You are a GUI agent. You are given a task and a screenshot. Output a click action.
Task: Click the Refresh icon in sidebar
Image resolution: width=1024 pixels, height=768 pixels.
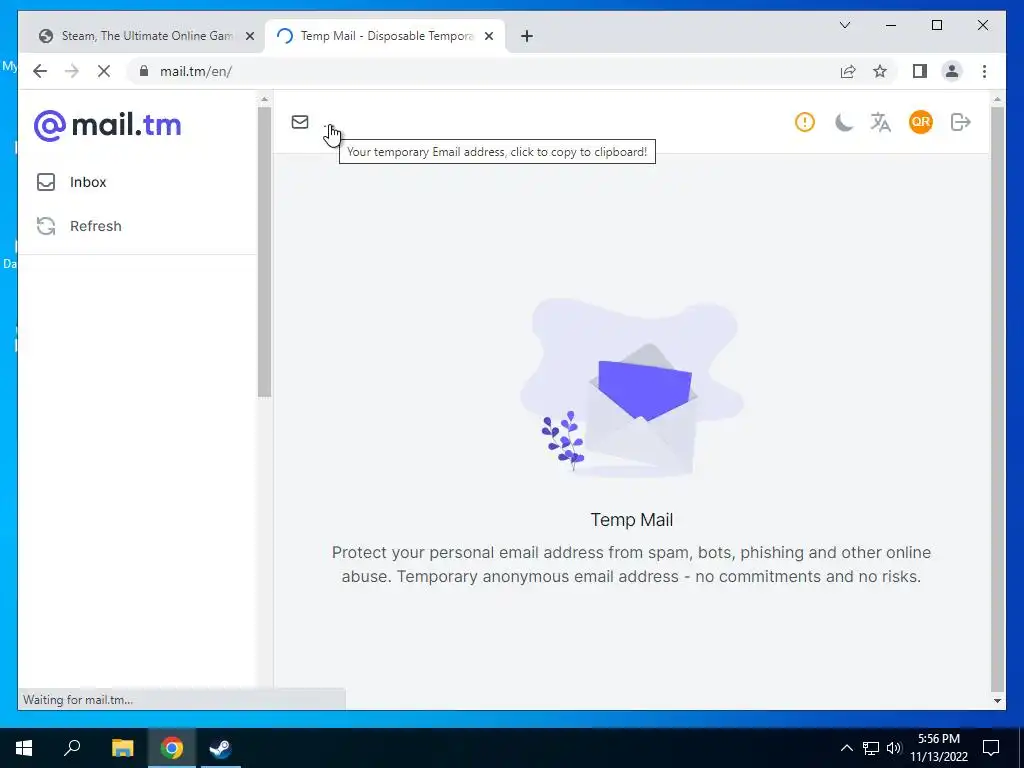click(46, 226)
